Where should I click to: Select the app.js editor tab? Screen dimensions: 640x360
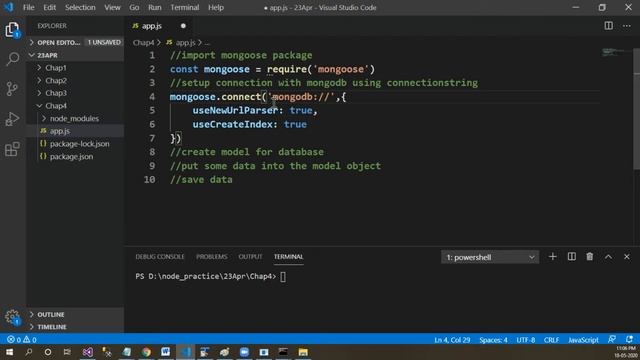[152, 26]
